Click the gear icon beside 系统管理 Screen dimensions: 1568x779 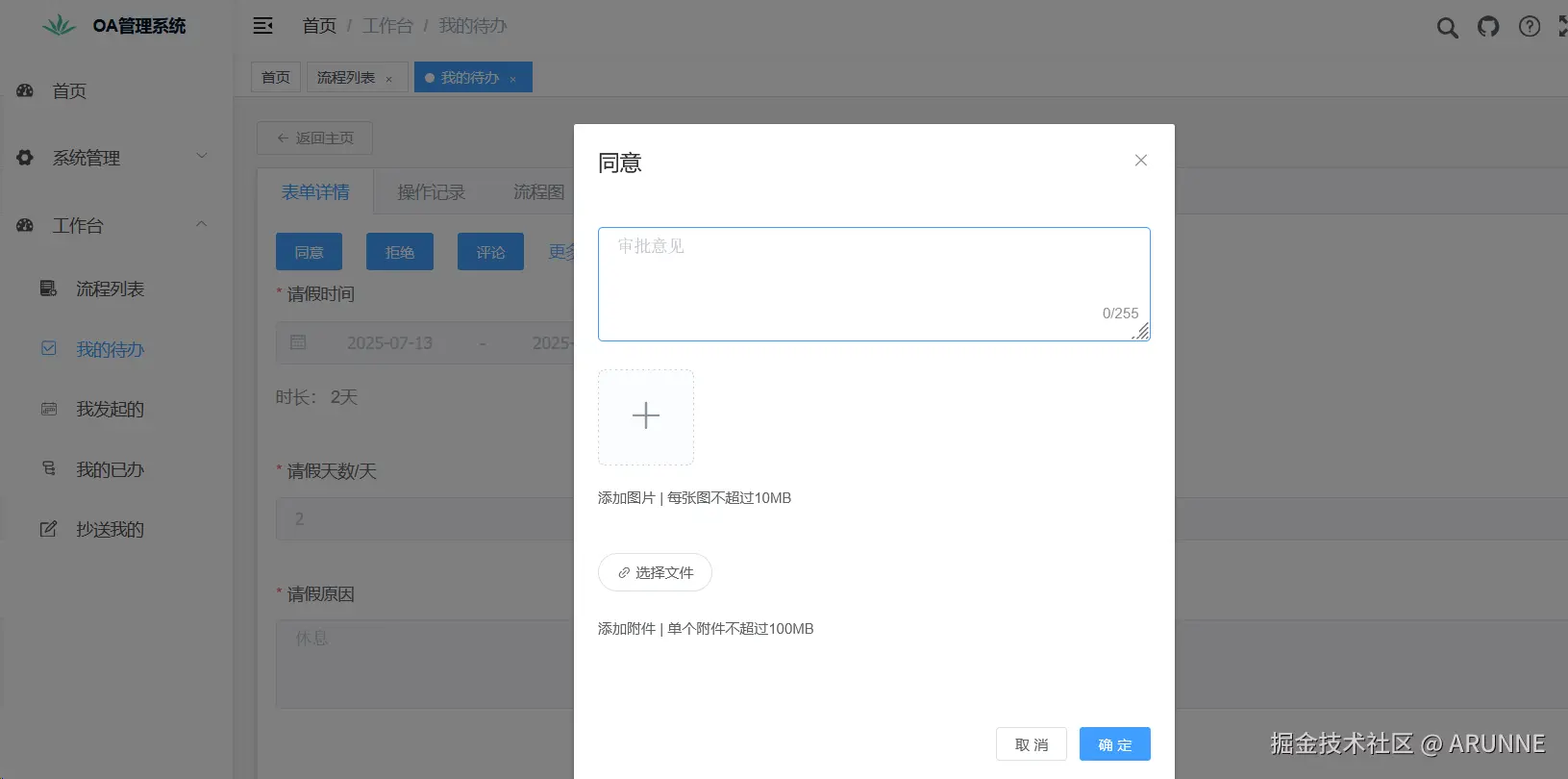coord(25,157)
